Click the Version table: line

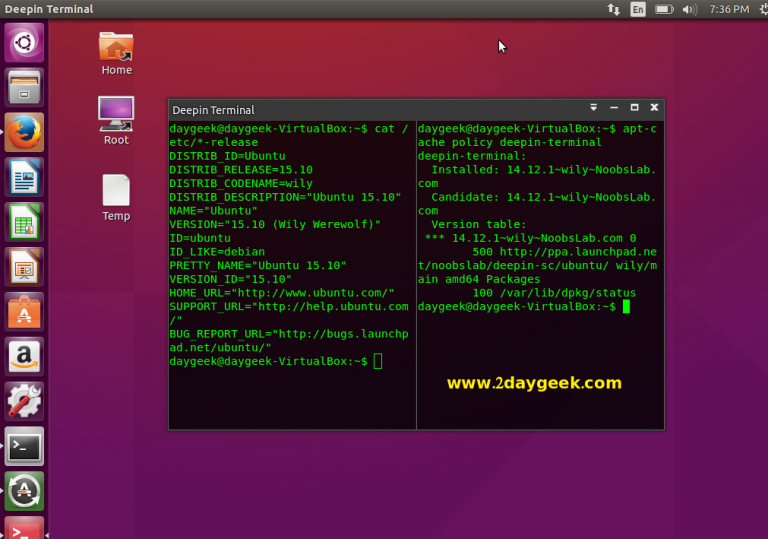pos(479,225)
